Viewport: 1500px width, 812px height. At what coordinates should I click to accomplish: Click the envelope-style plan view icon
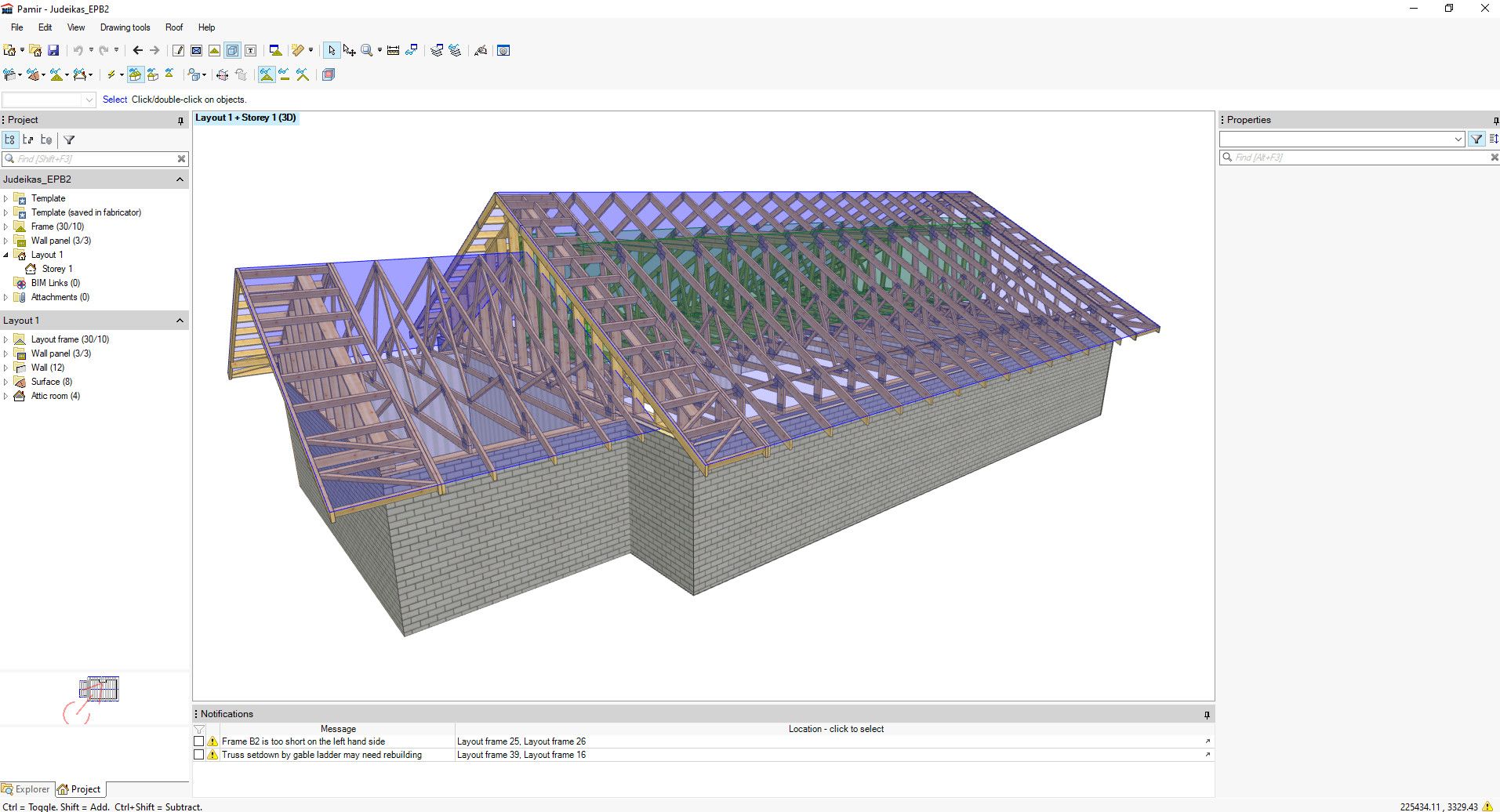click(x=196, y=50)
